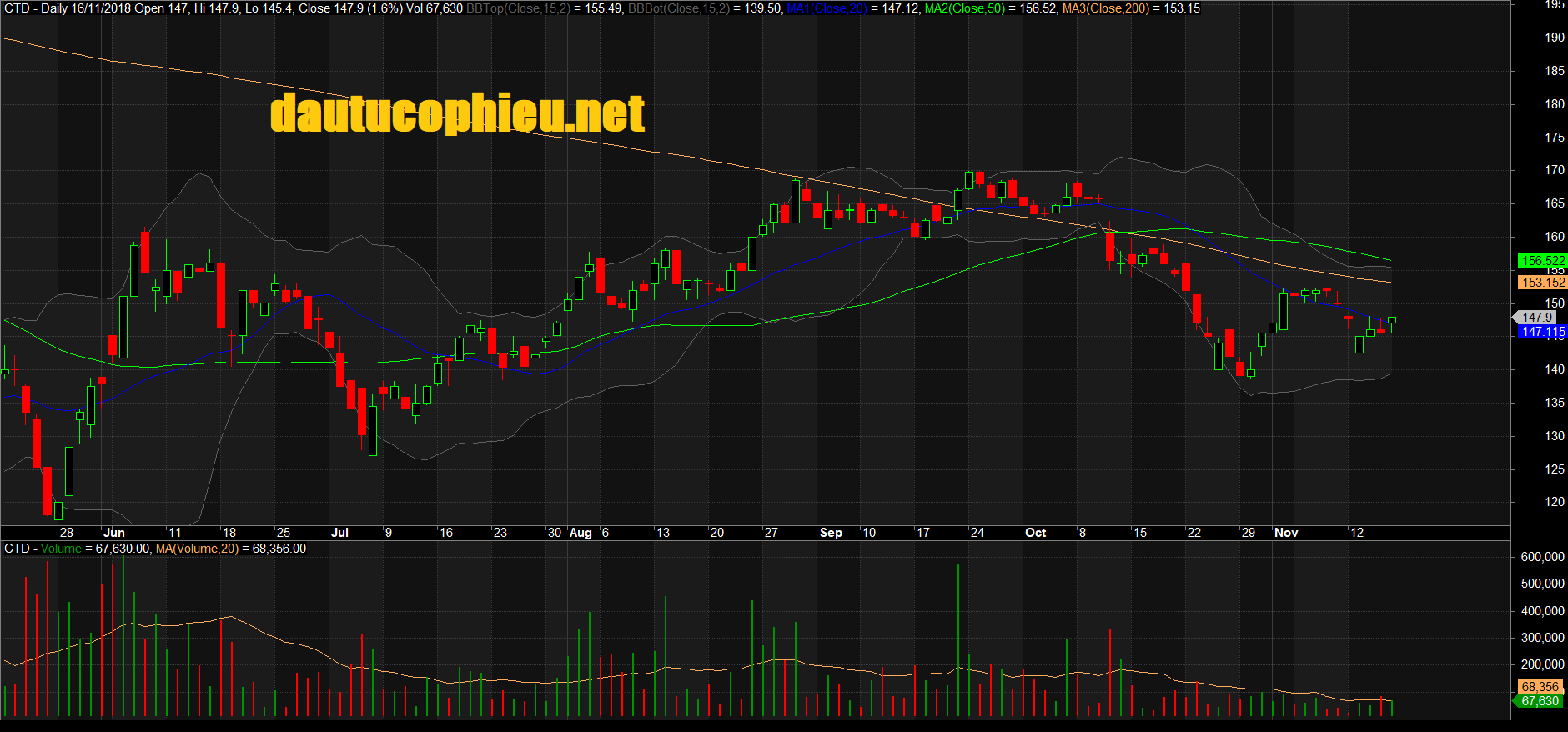Click the 156.522 MA2 price label
The image size is (1568, 732).
coord(1542,261)
